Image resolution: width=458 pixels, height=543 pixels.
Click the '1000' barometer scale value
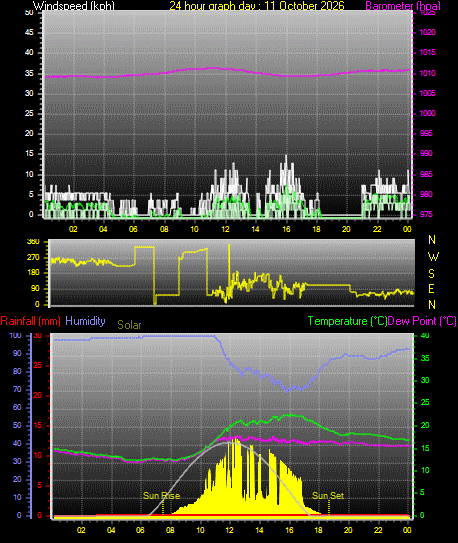[x=428, y=113]
